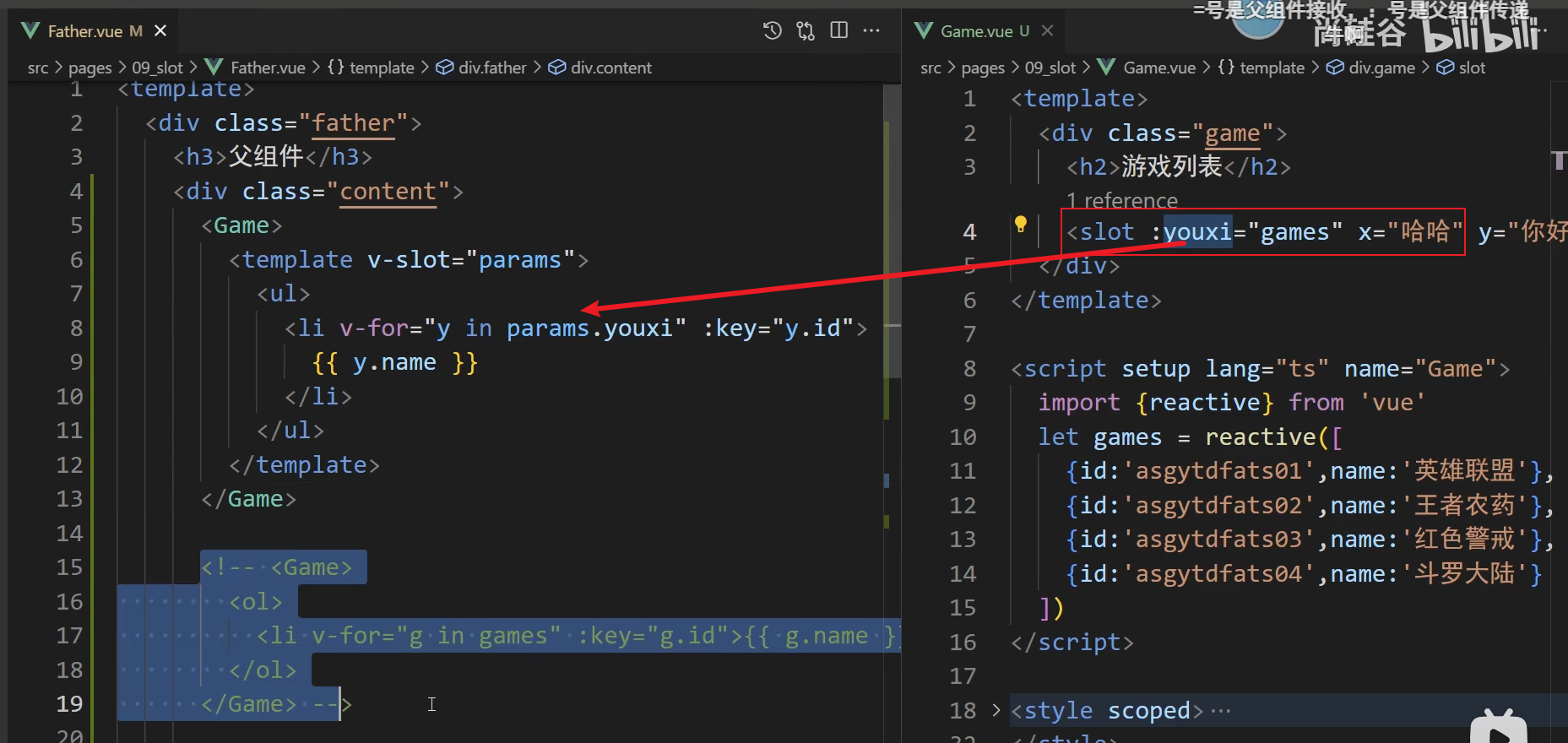Screen dimensions: 1568x743
Task: Click the lightbulb quick-fix icon on line 4
Action: [x=1020, y=225]
